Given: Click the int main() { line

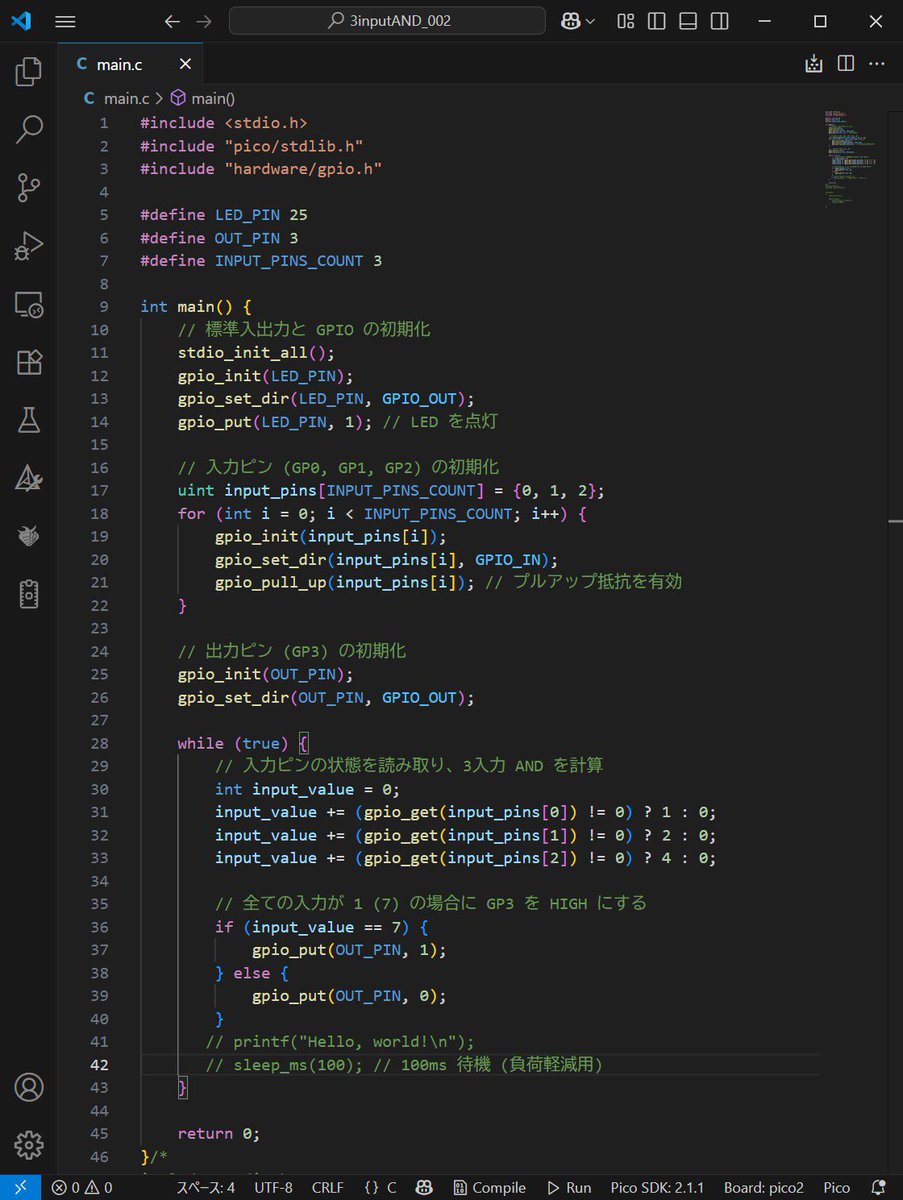Looking at the screenshot, I should (x=196, y=307).
